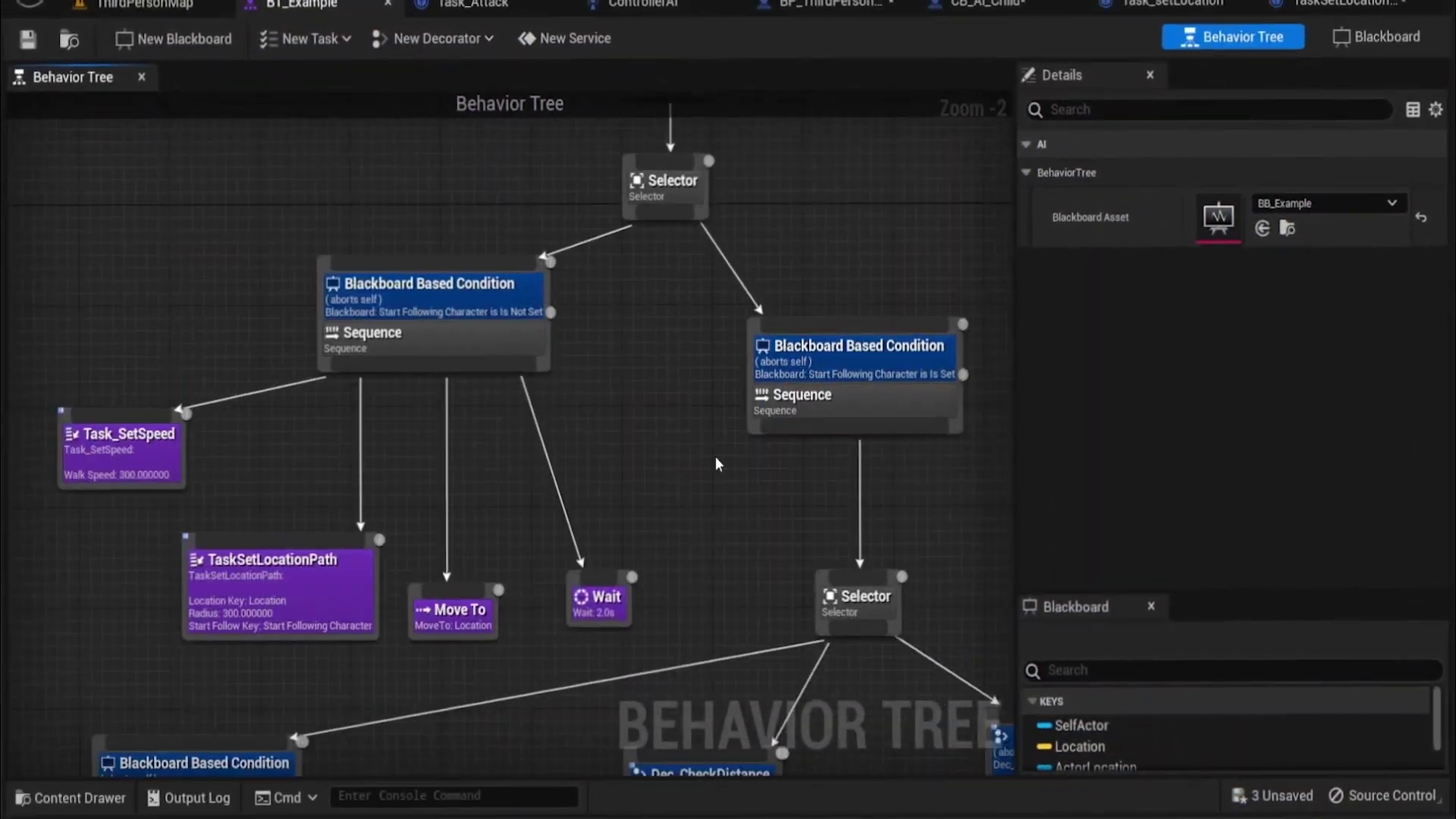
Task: Click the Details settings gear icon
Action: tap(1436, 110)
